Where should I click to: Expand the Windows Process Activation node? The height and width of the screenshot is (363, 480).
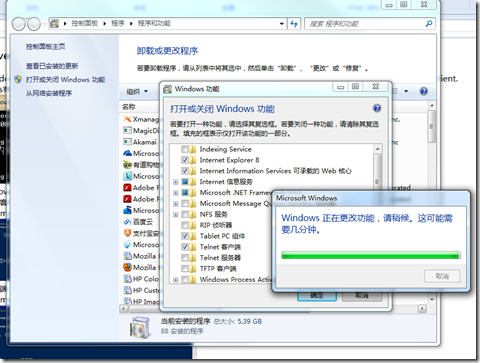tap(175, 280)
